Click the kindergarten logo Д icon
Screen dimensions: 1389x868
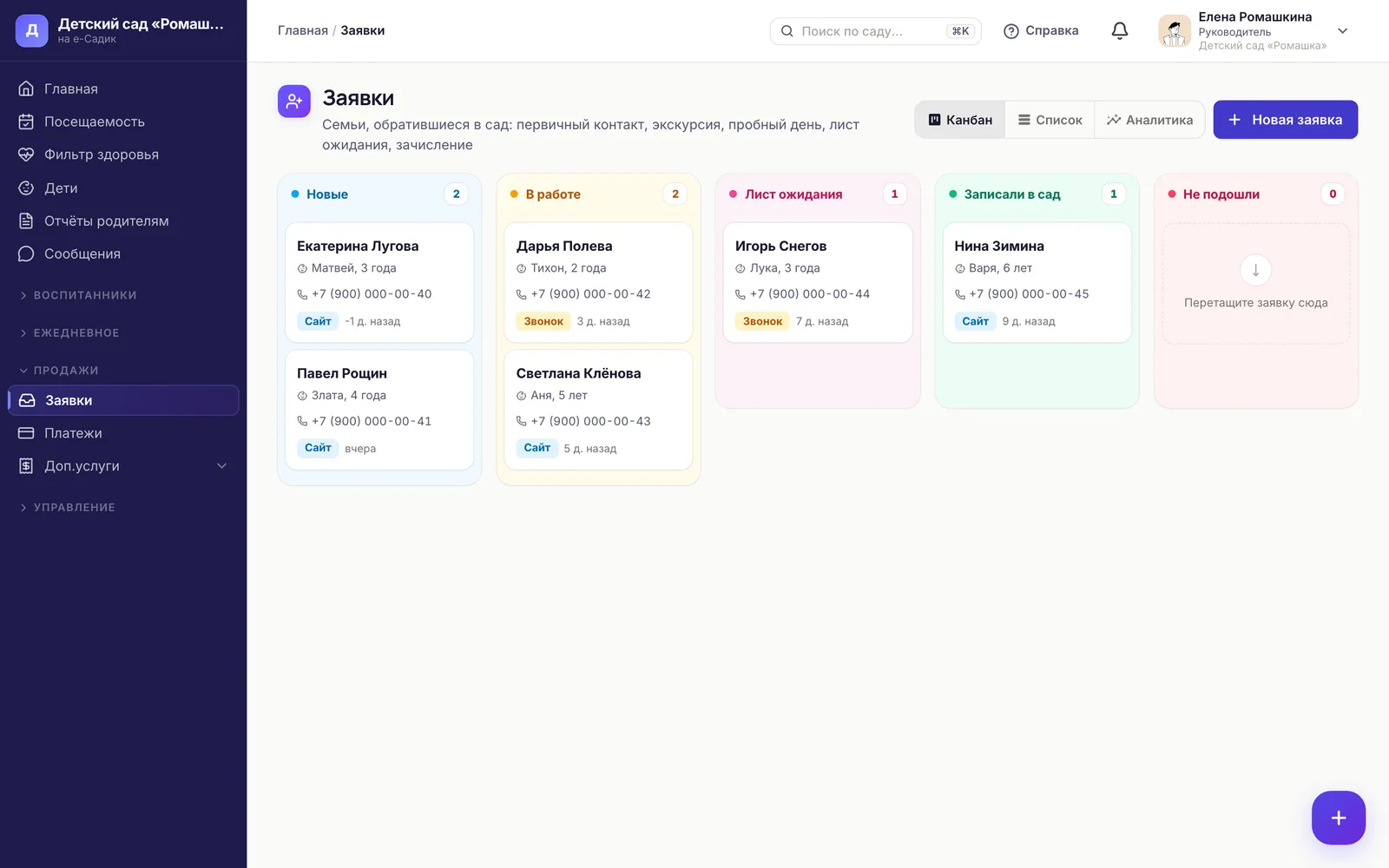coord(32,30)
